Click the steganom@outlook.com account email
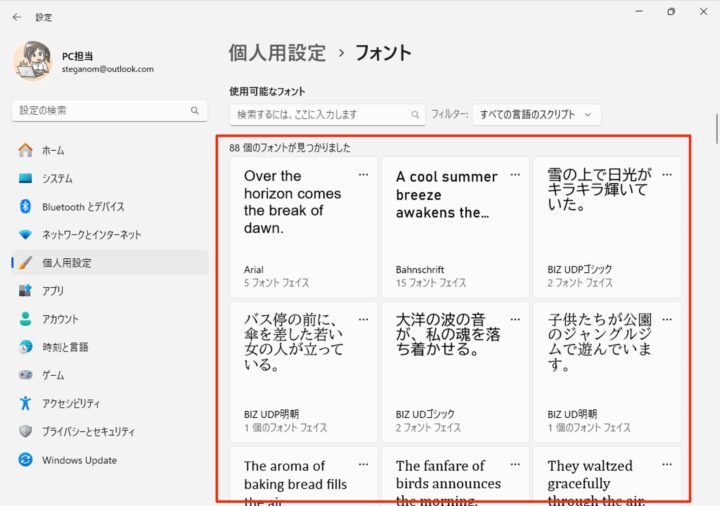This screenshot has height=506, width=720. tap(107, 69)
